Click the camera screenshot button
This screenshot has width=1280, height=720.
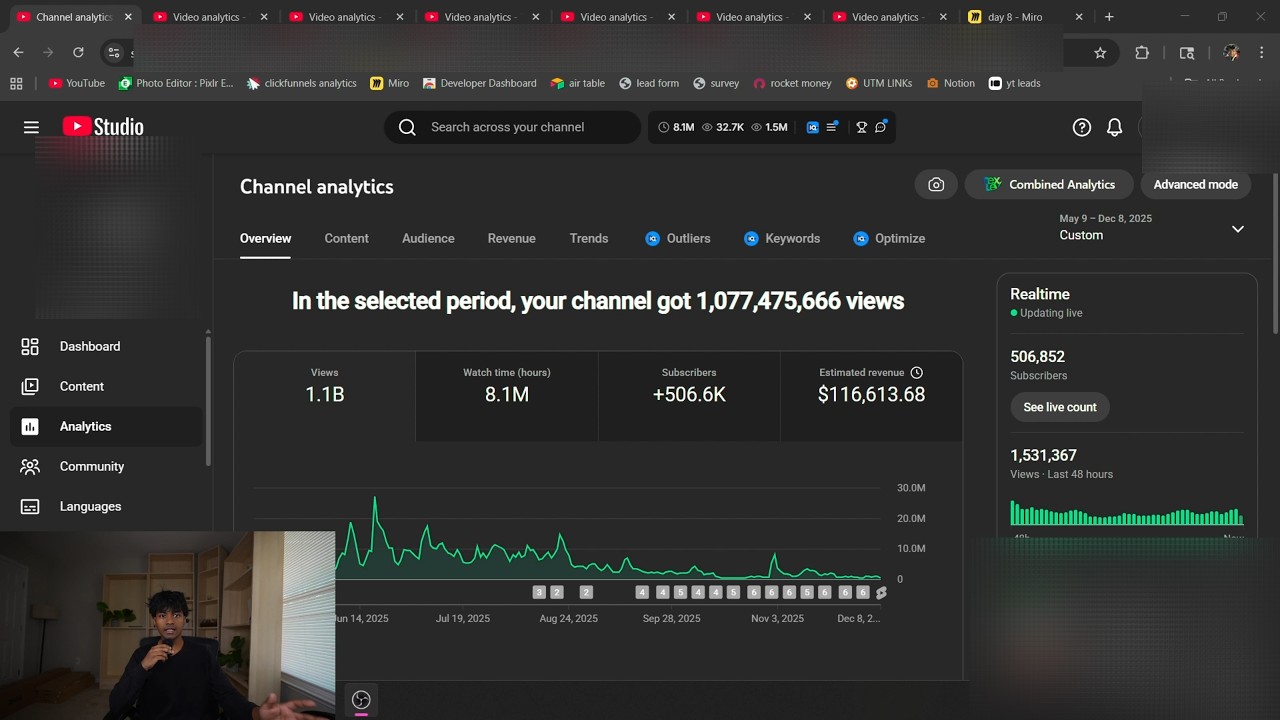click(x=936, y=184)
